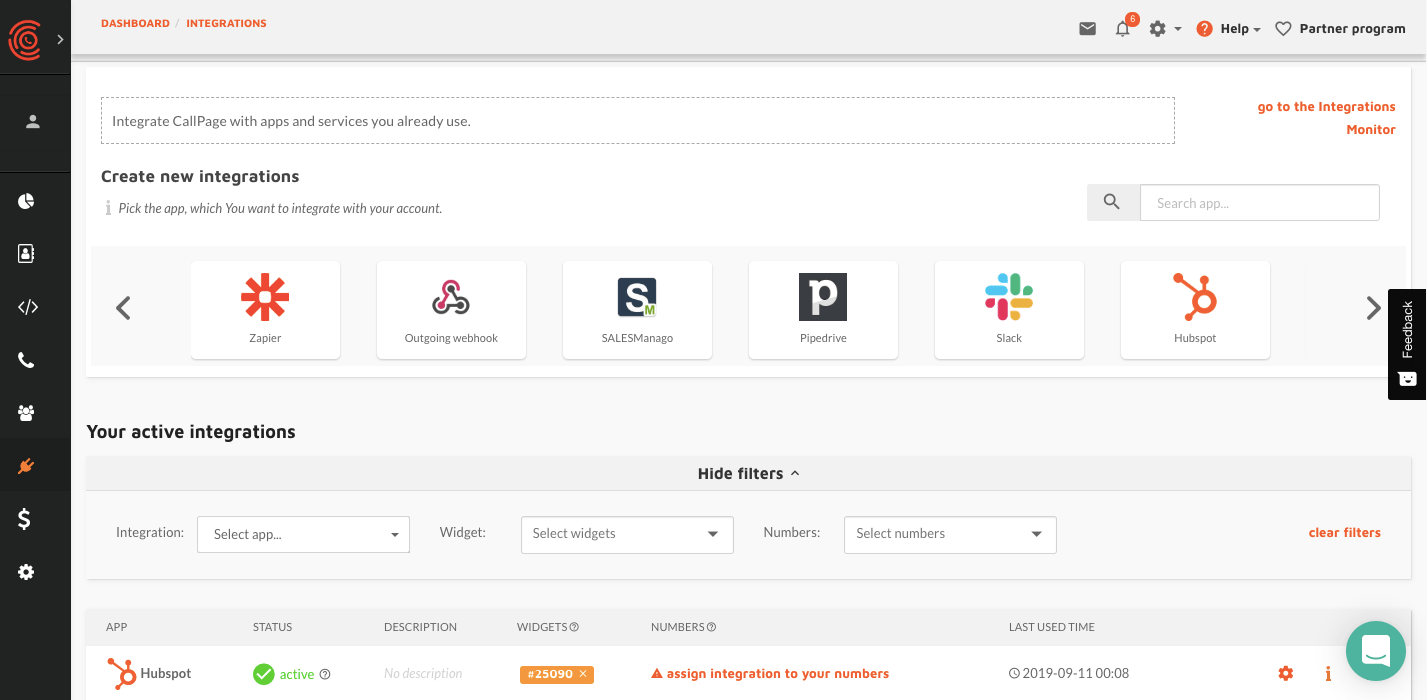Select the Zapier integration card

[x=265, y=309]
